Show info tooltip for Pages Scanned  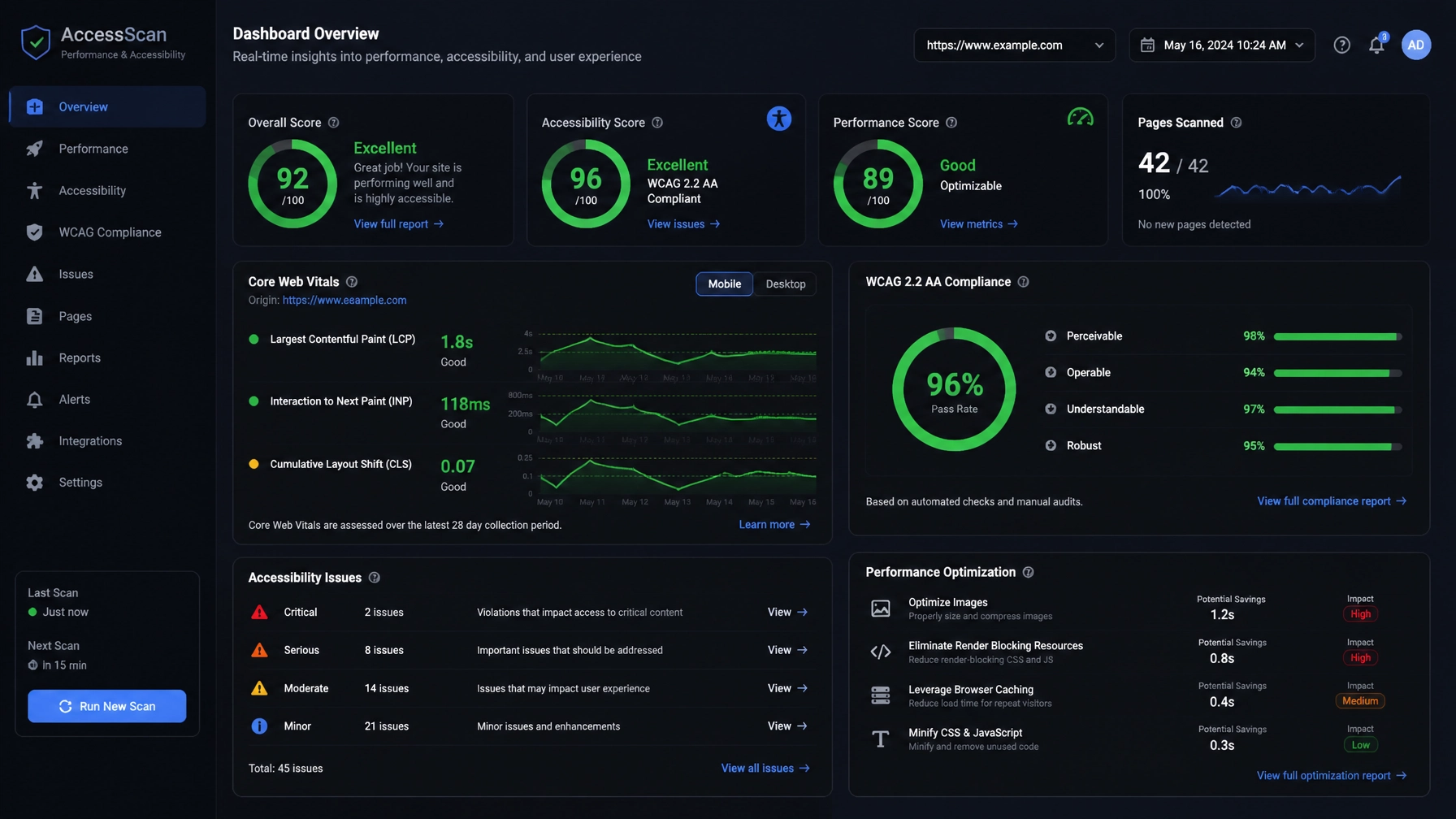1236,123
